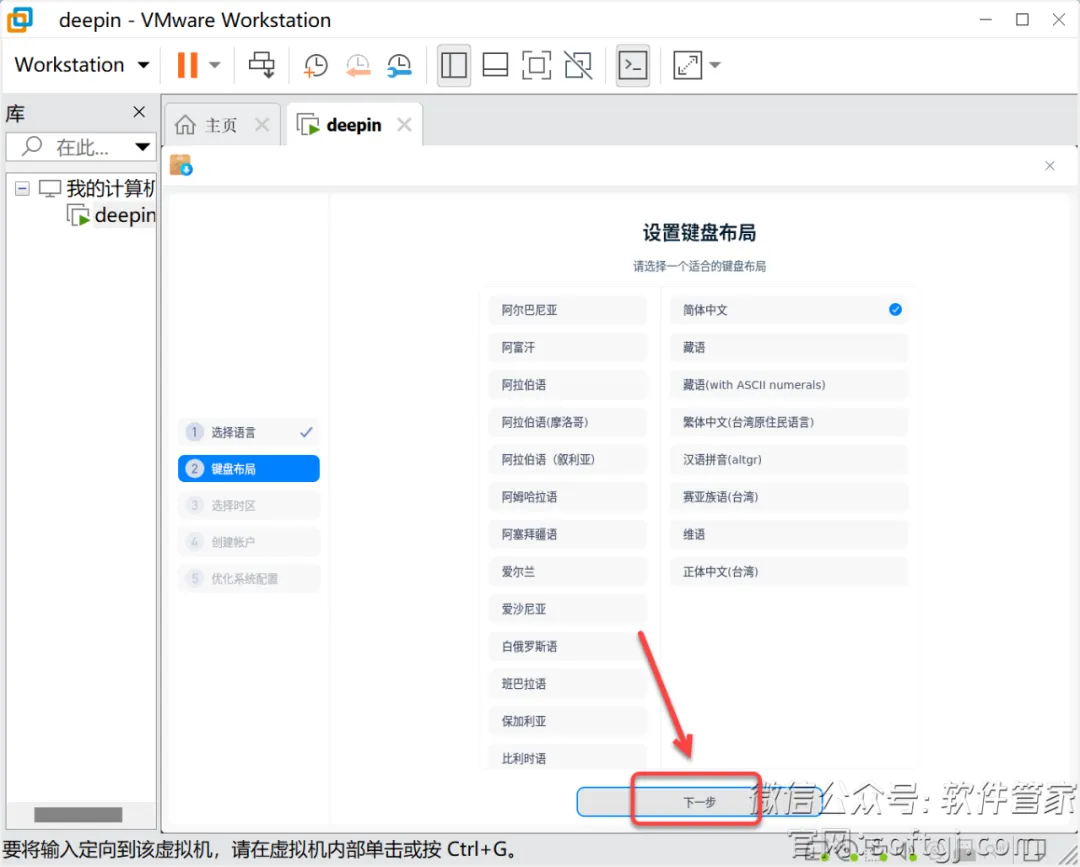Click the Unity mode toolbar icon
The height and width of the screenshot is (867, 1080).
point(578,65)
